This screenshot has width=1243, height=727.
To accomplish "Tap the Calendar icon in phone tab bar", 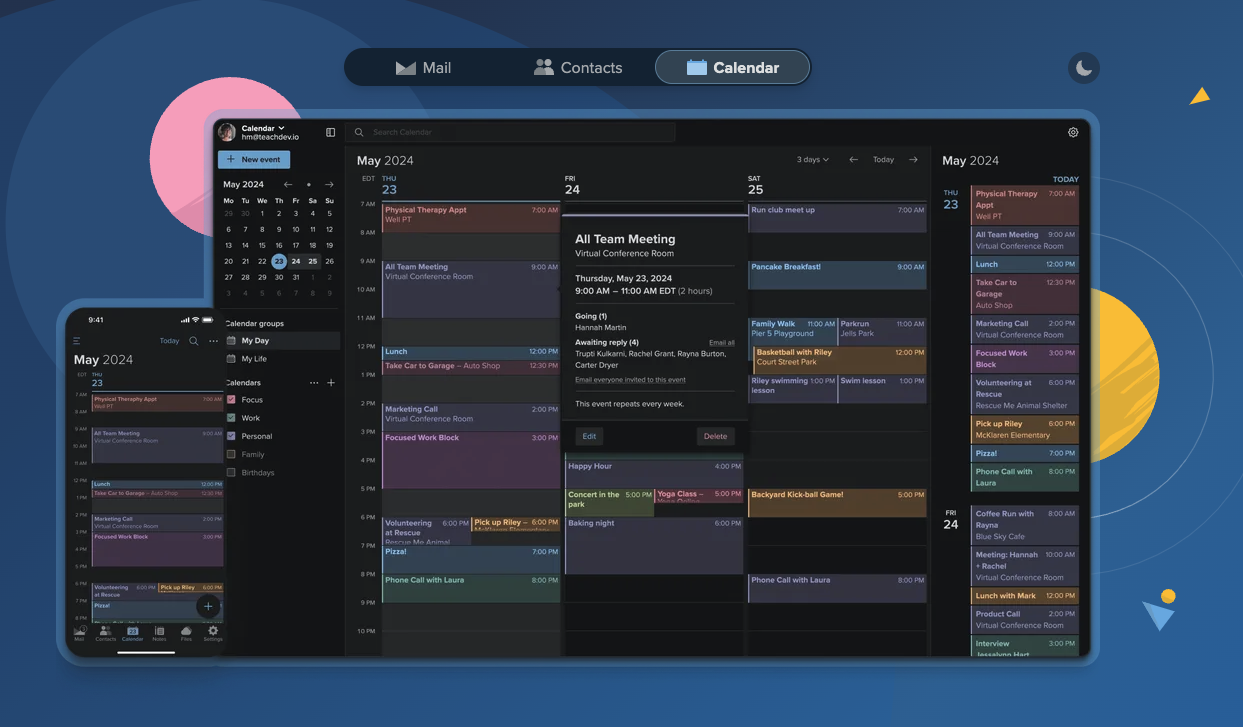I will pyautogui.click(x=132, y=633).
